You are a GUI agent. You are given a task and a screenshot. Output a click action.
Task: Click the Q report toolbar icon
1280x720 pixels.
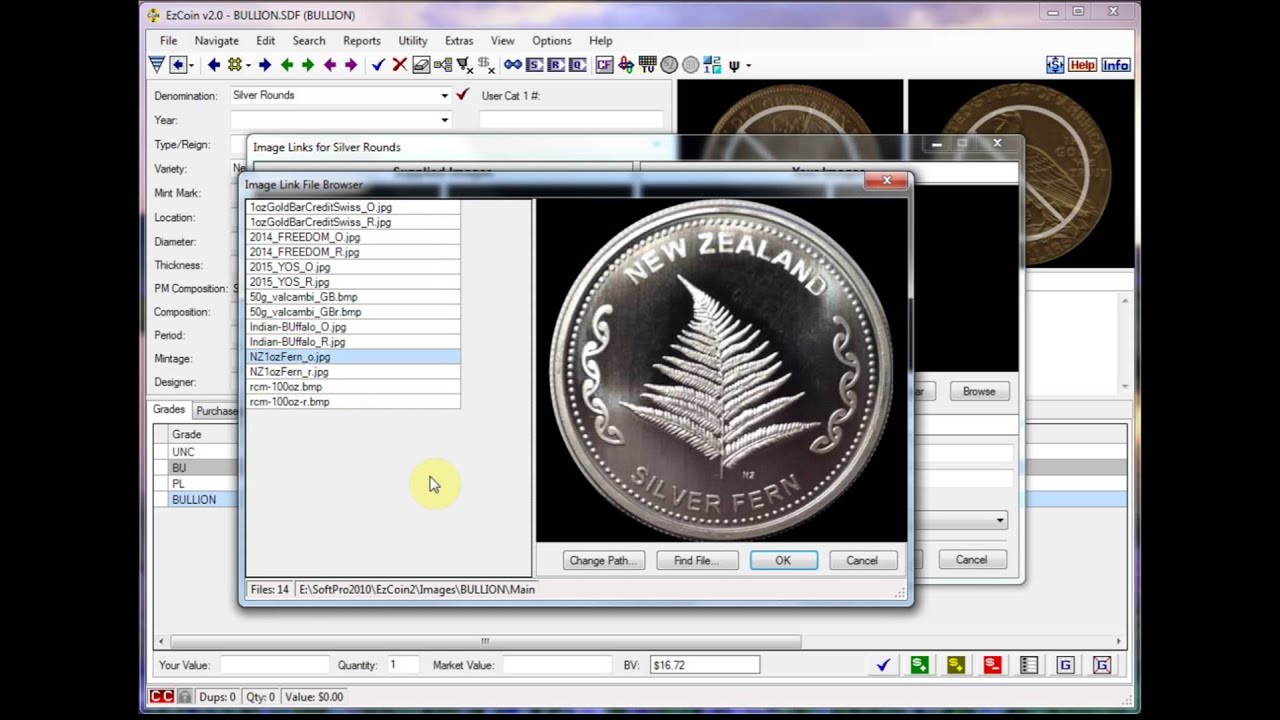point(577,65)
